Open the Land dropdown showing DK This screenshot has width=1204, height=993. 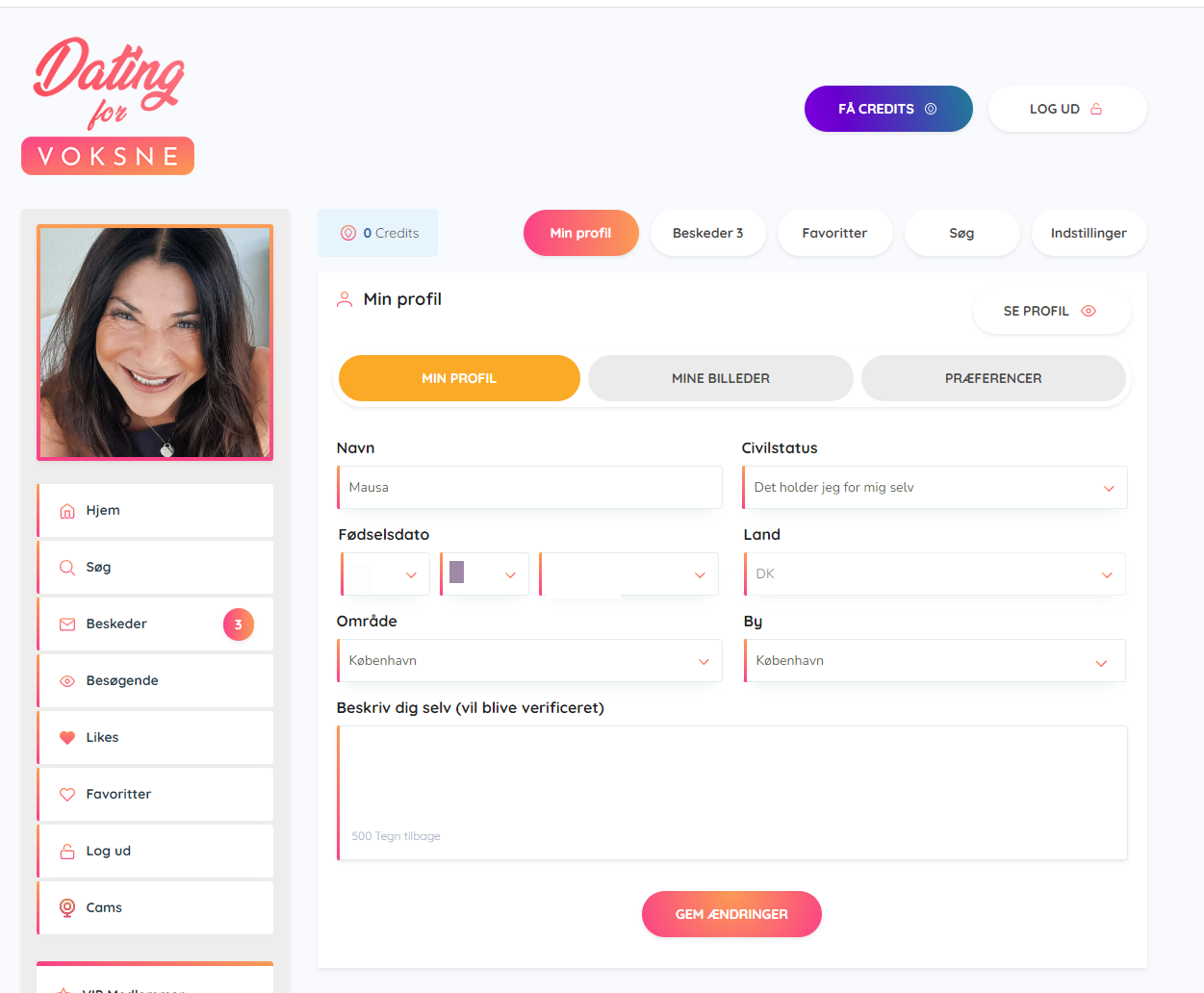click(935, 574)
